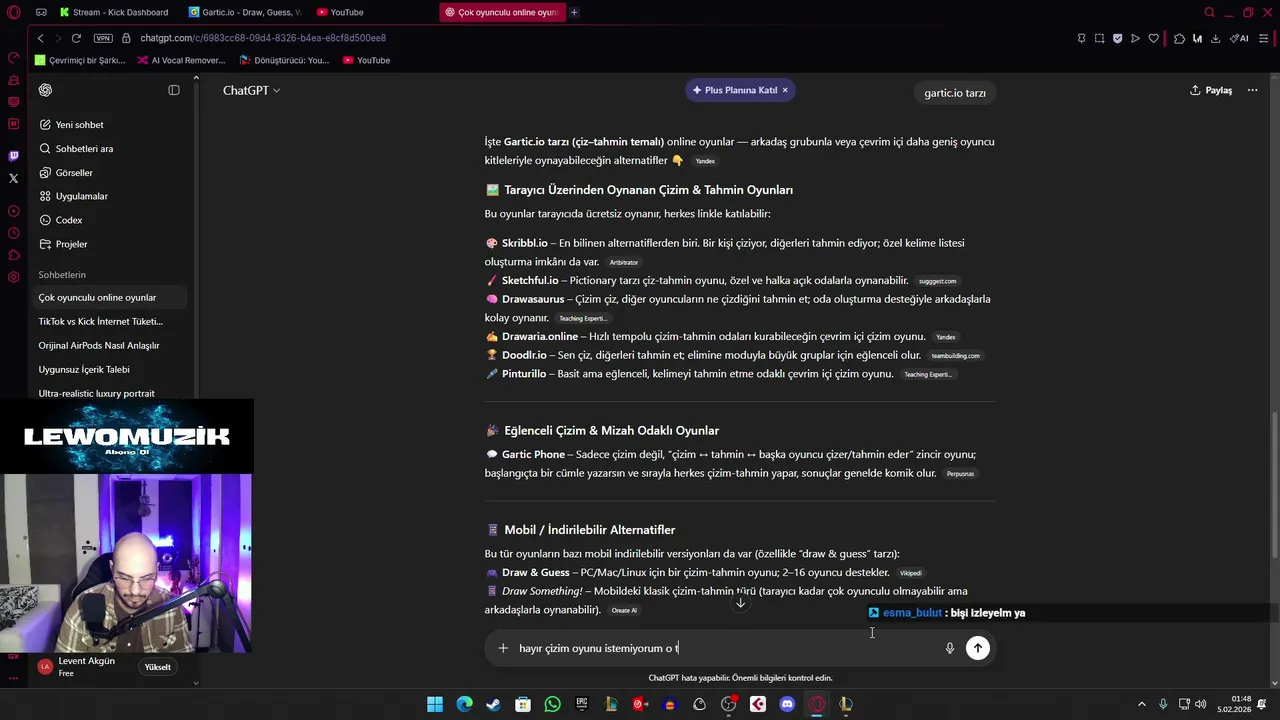Launch Steam from the taskbar
Screen dimensions: 1280x720
494,704
